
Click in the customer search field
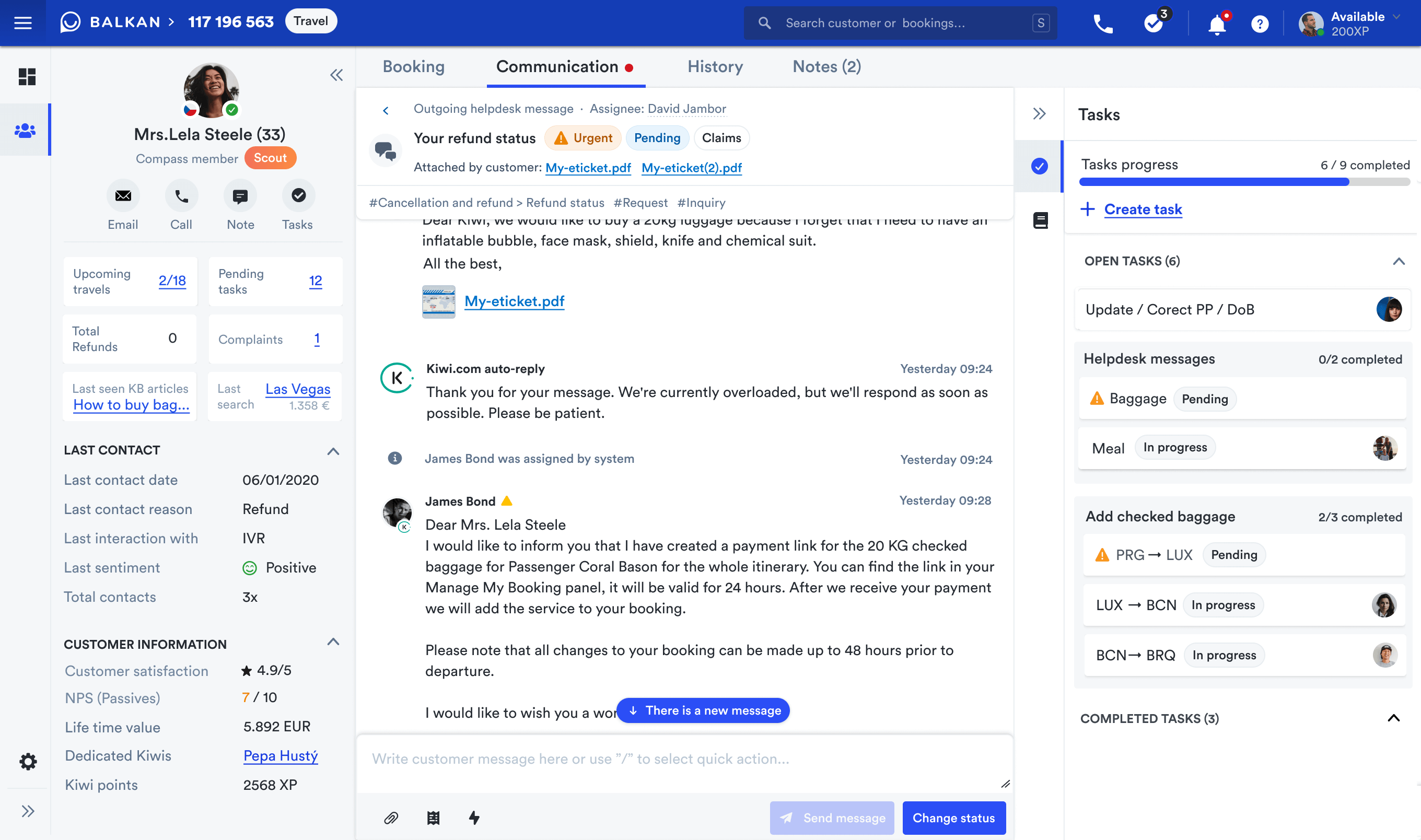(x=900, y=23)
